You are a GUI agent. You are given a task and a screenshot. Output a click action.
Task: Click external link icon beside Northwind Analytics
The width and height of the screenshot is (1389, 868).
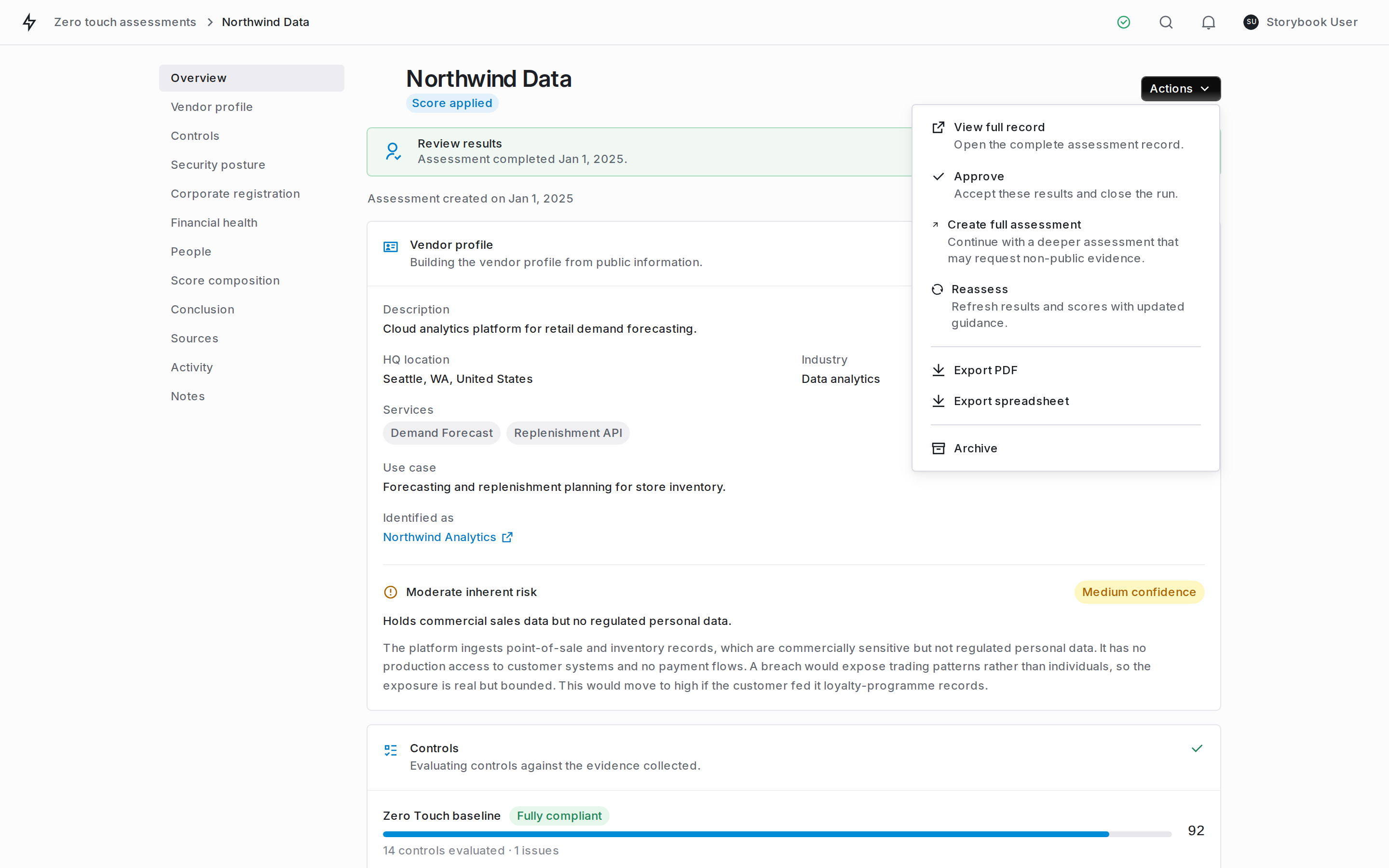(x=507, y=537)
